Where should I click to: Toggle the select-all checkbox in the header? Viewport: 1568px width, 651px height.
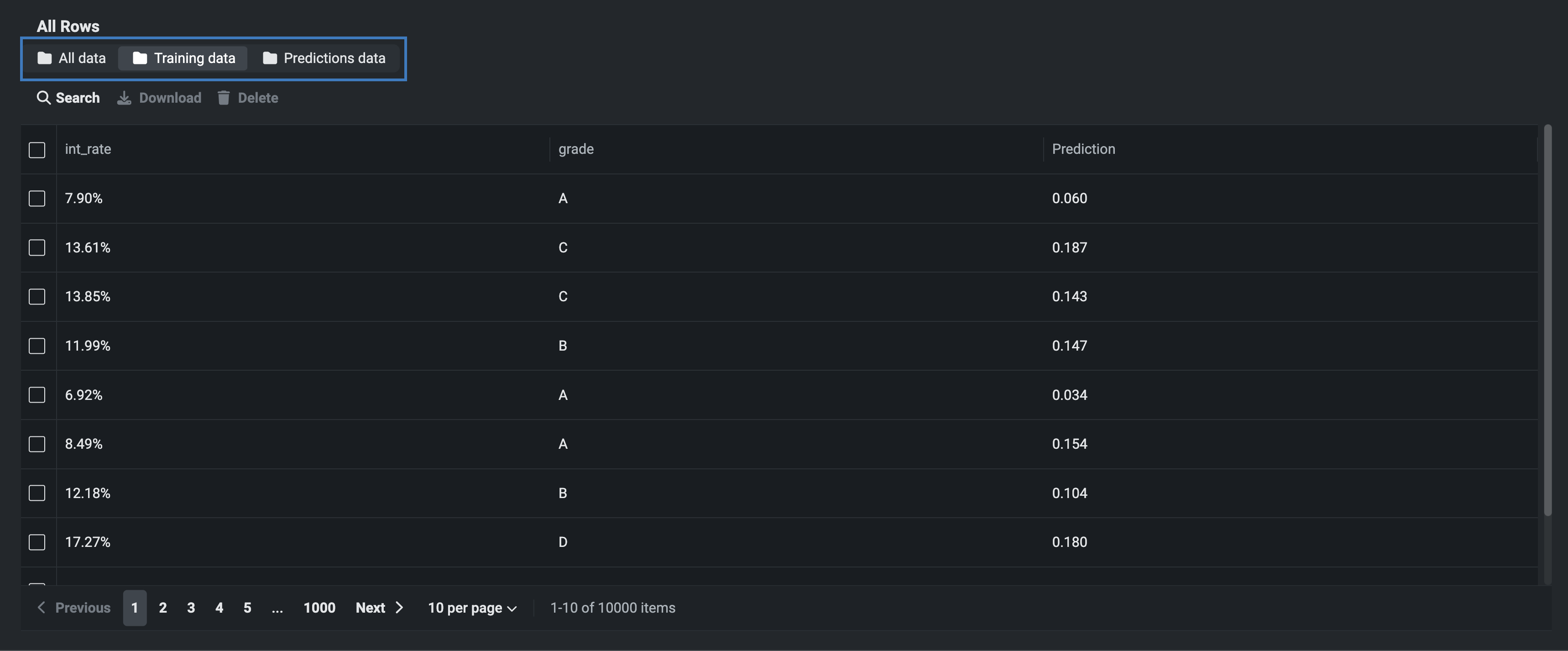click(37, 150)
